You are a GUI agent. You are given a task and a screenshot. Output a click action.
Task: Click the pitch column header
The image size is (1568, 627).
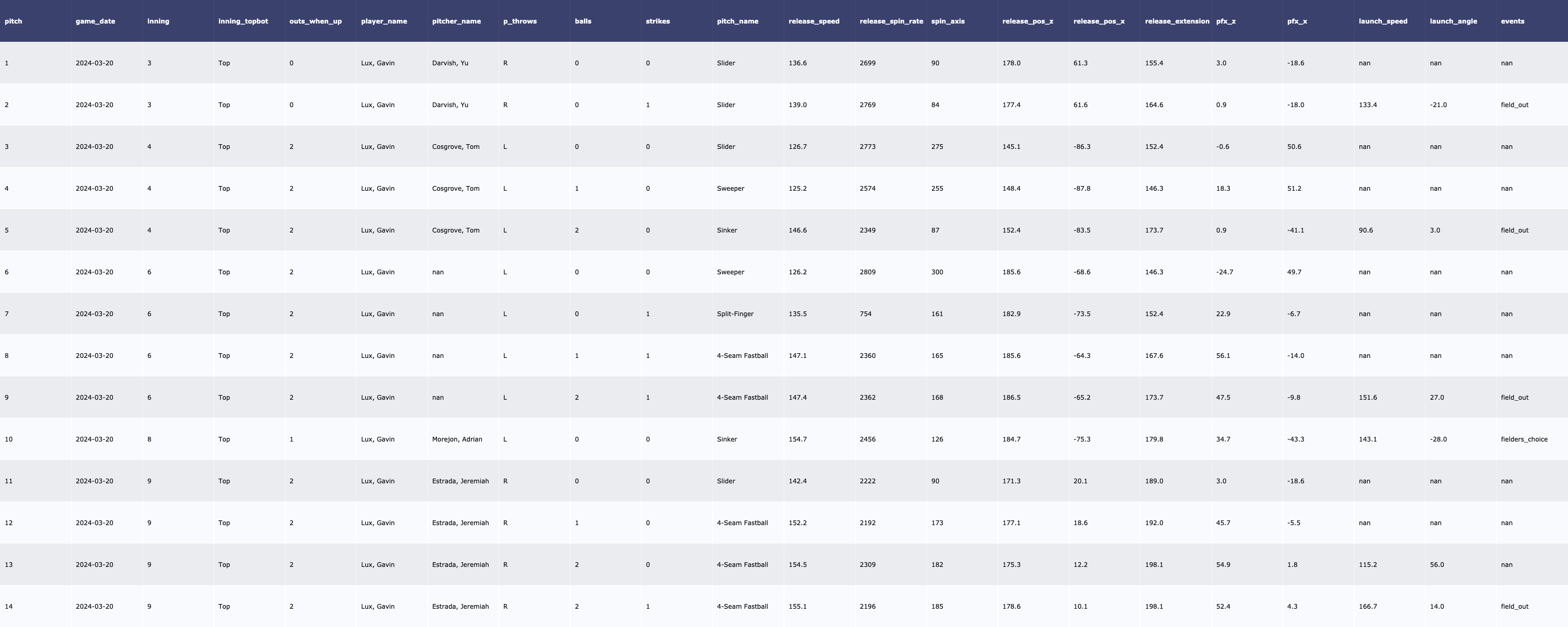point(14,21)
